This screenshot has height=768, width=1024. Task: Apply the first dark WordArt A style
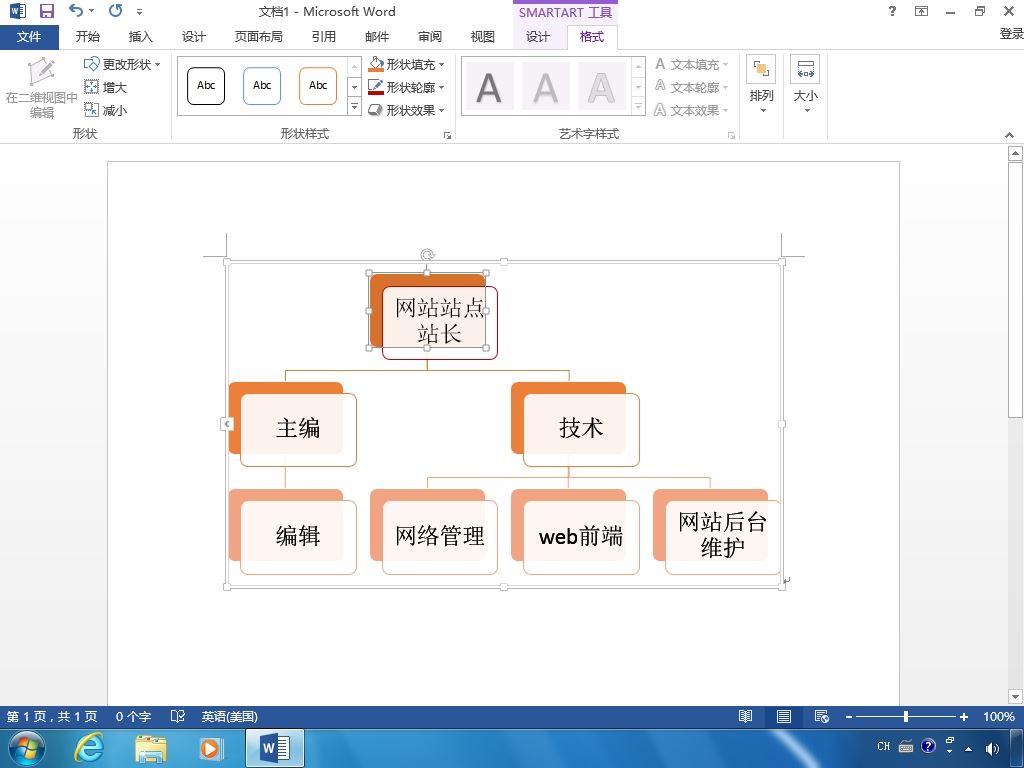pyautogui.click(x=489, y=88)
